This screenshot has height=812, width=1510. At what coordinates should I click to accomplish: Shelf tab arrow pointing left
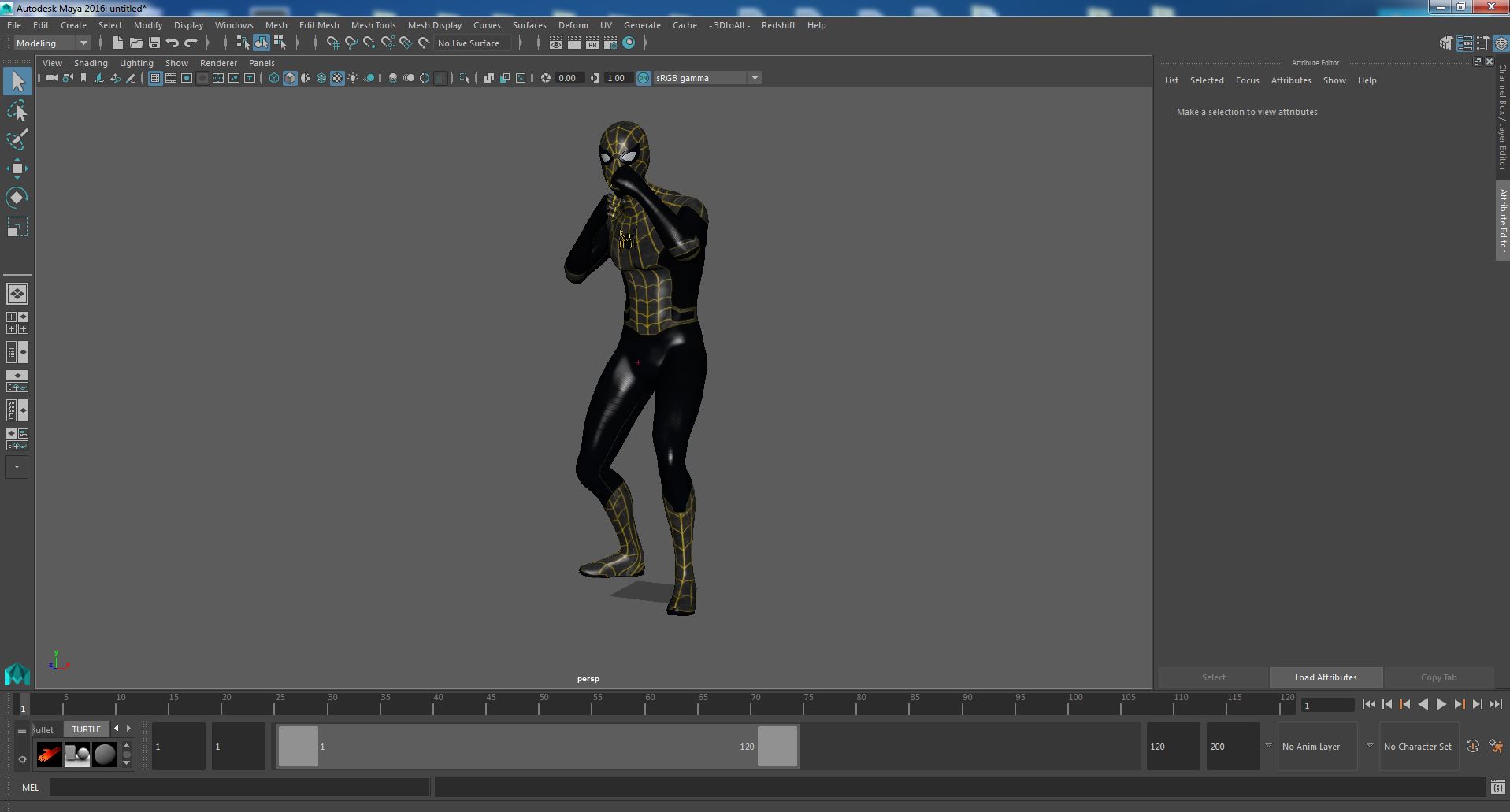(117, 729)
